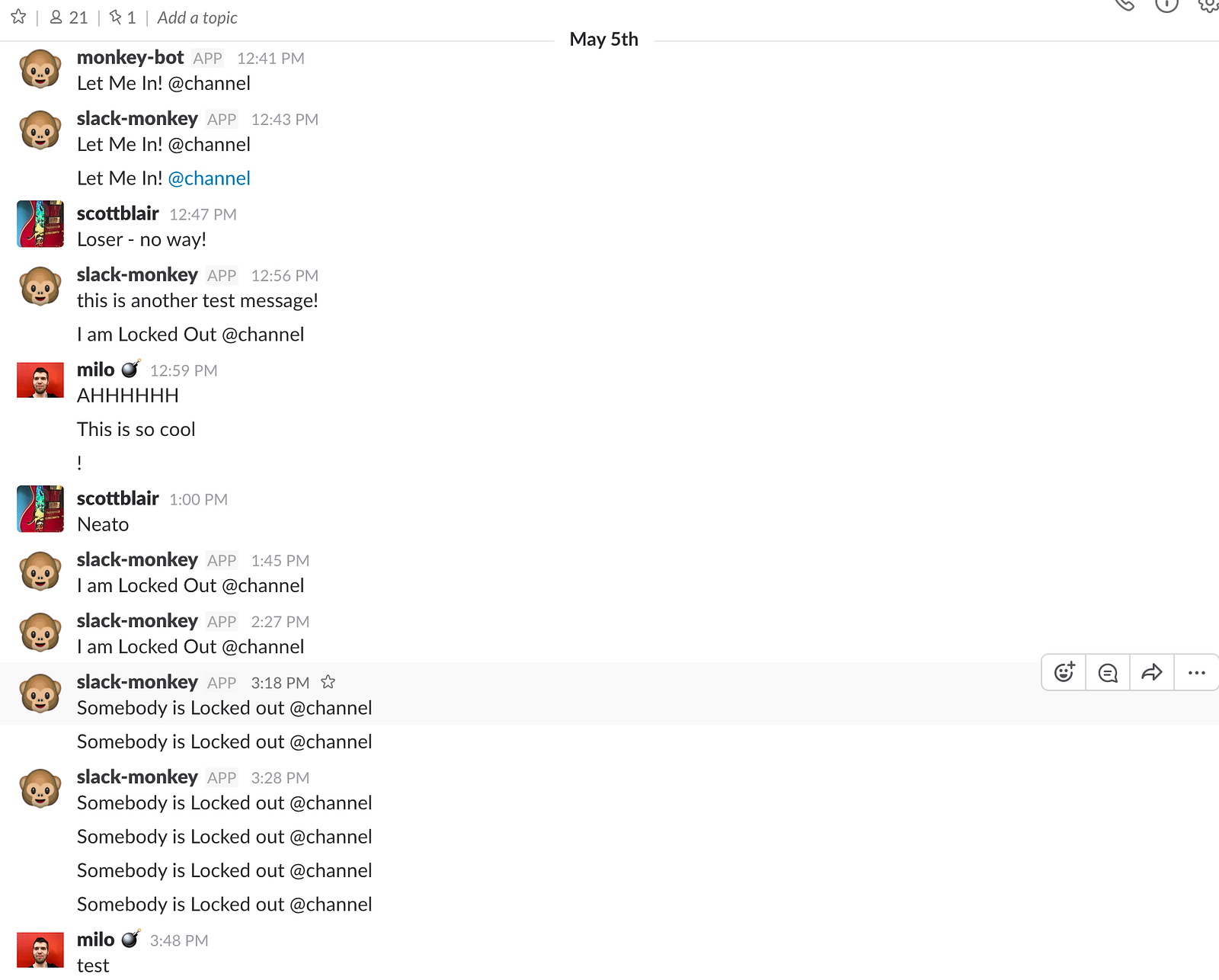Click the monkey-bot avatar icon
This screenshot has height=980, width=1219.
40,69
